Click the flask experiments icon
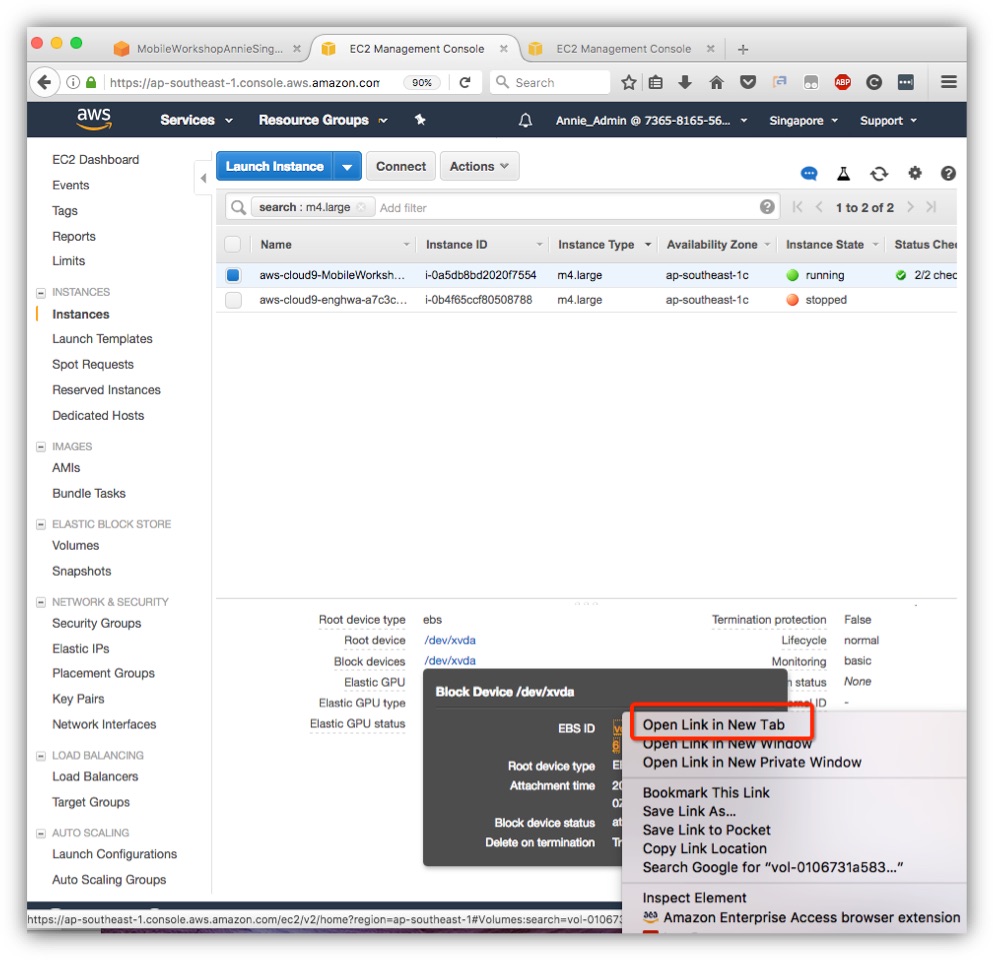This screenshot has height=960, width=993. [843, 173]
